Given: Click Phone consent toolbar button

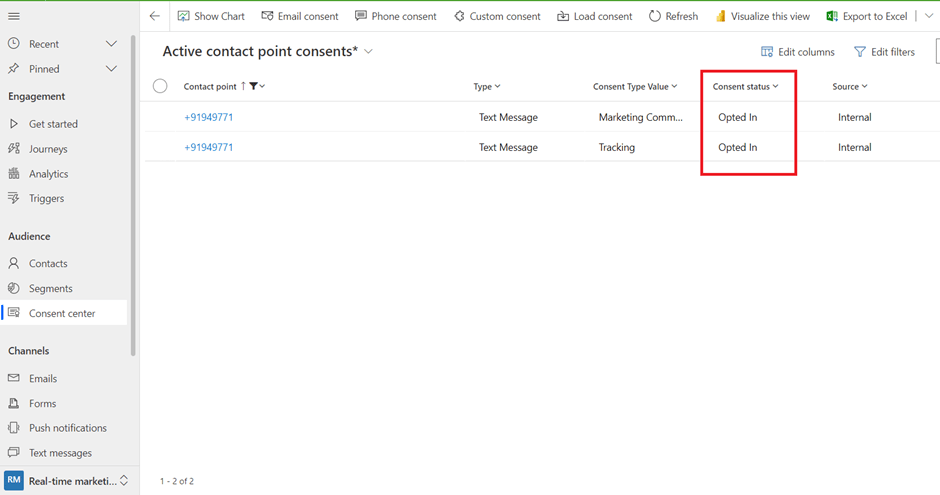Looking at the screenshot, I should pyautogui.click(x=395, y=16).
